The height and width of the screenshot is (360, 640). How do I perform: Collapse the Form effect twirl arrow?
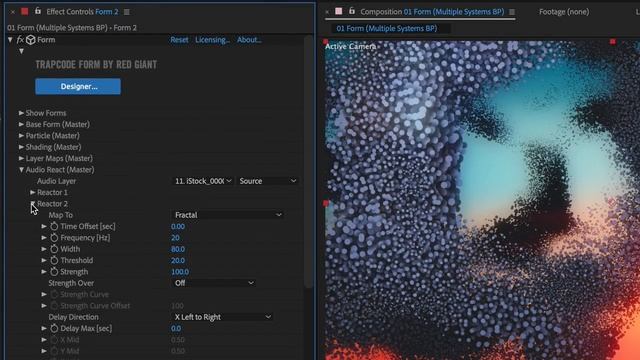[10, 40]
